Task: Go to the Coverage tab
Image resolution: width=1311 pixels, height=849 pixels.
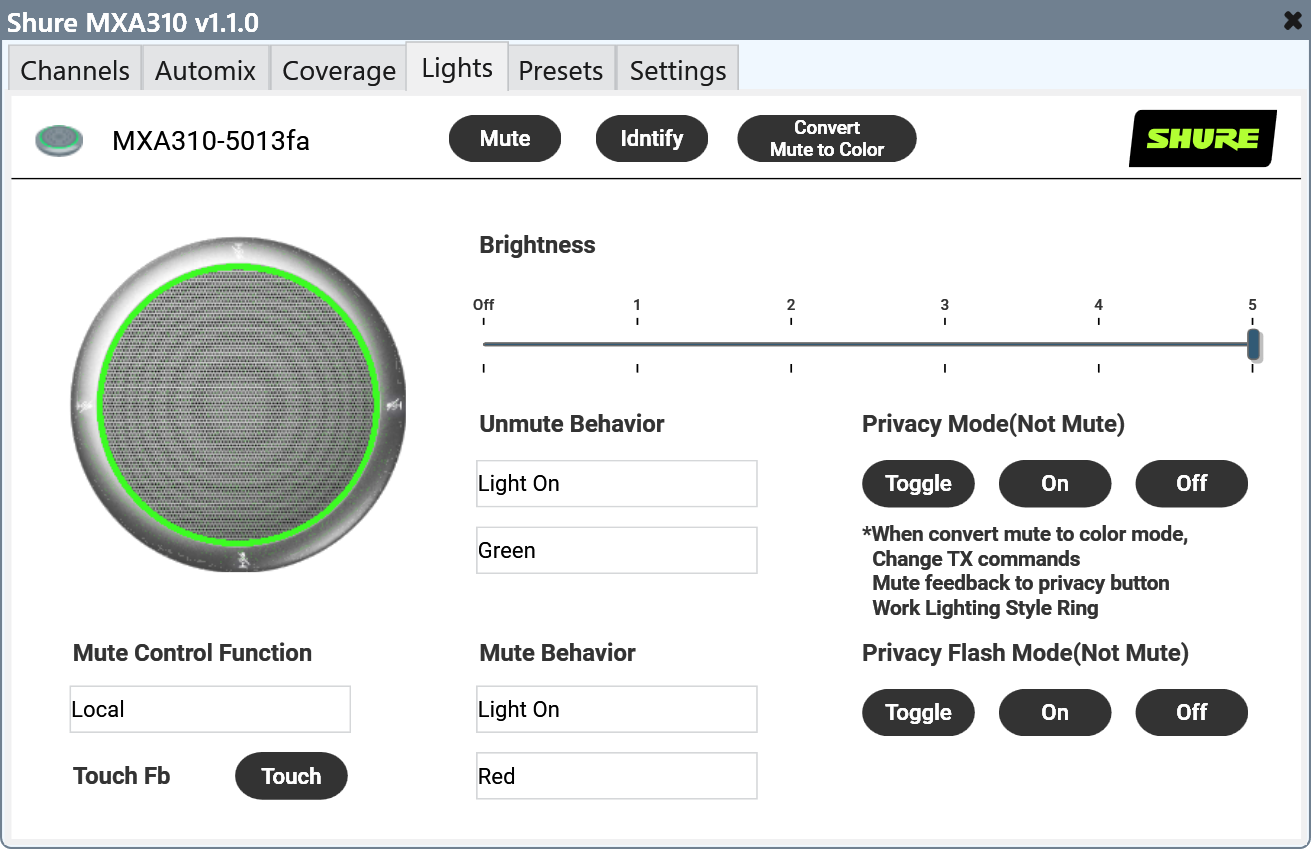Action: (339, 70)
